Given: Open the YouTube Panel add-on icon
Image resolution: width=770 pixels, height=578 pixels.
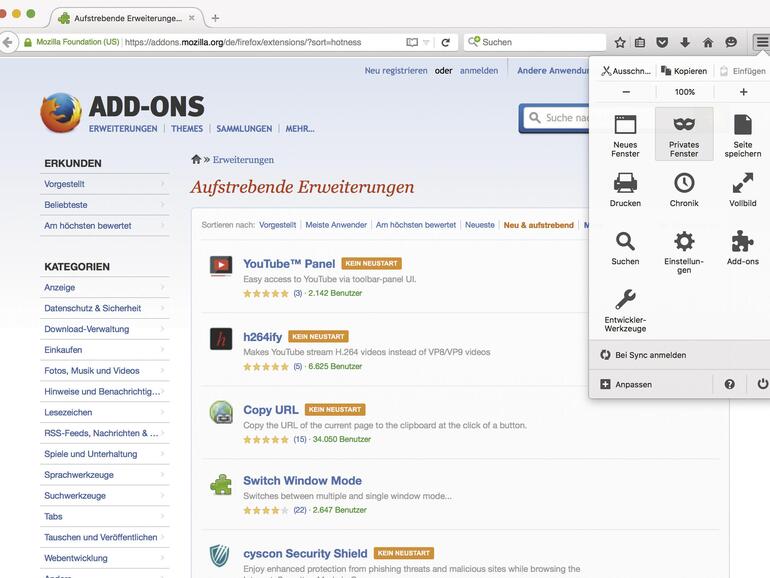Looking at the screenshot, I should point(221,266).
